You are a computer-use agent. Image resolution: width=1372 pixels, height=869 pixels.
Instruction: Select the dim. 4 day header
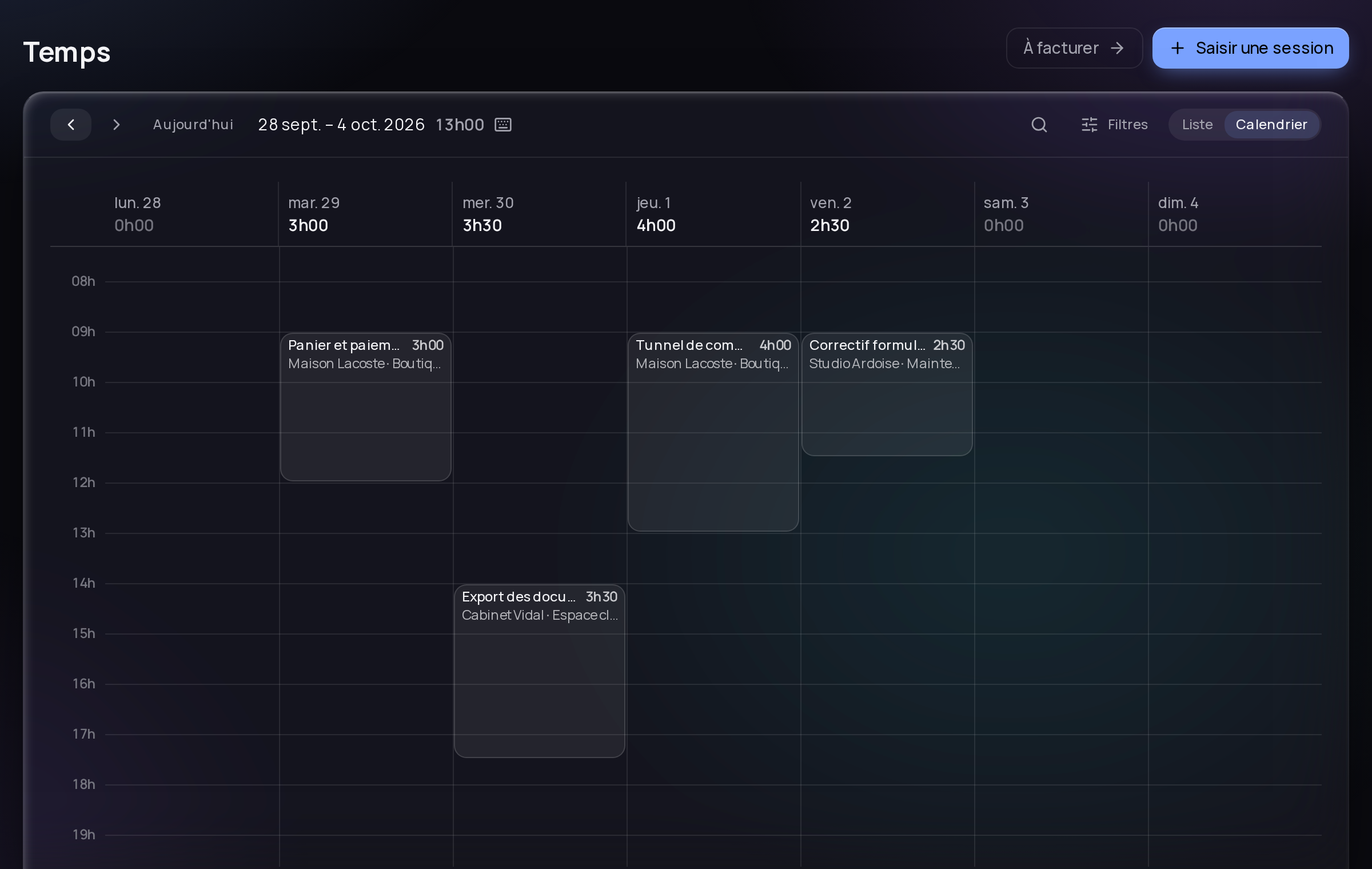pos(1235,214)
